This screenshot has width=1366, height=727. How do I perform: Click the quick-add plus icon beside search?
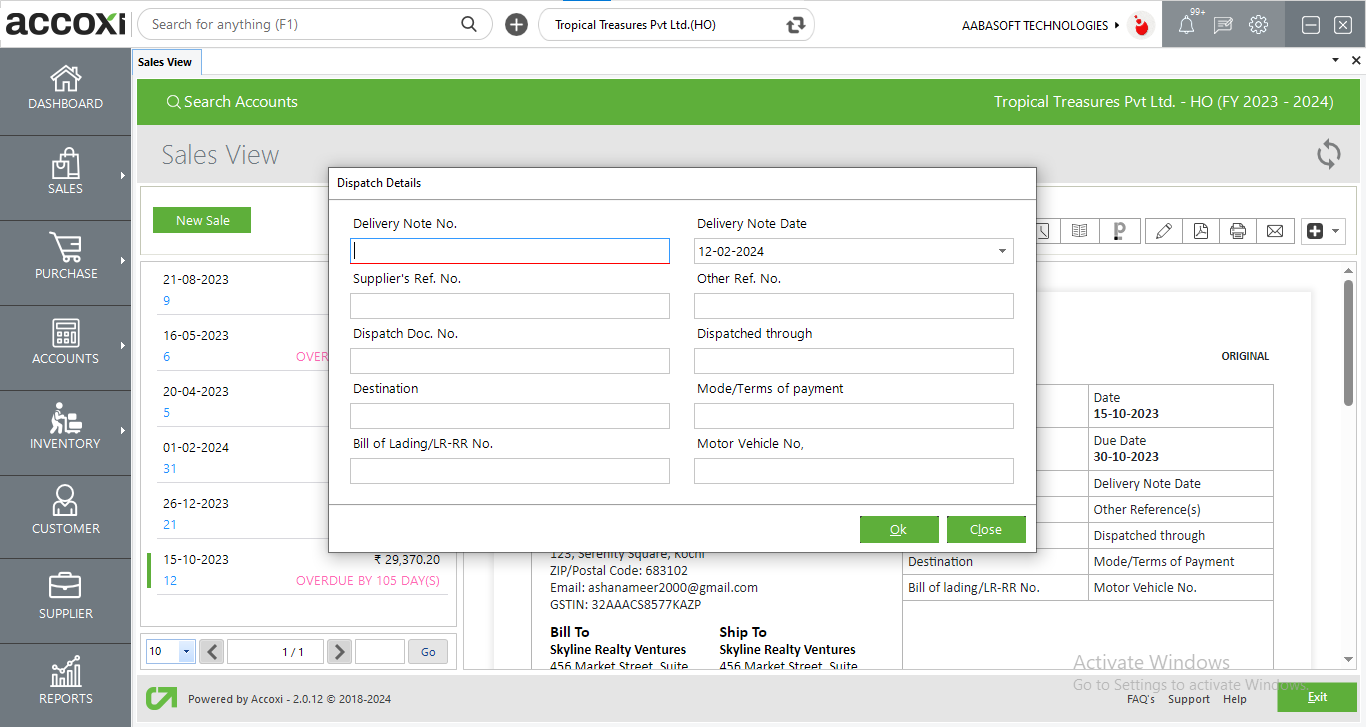point(516,25)
